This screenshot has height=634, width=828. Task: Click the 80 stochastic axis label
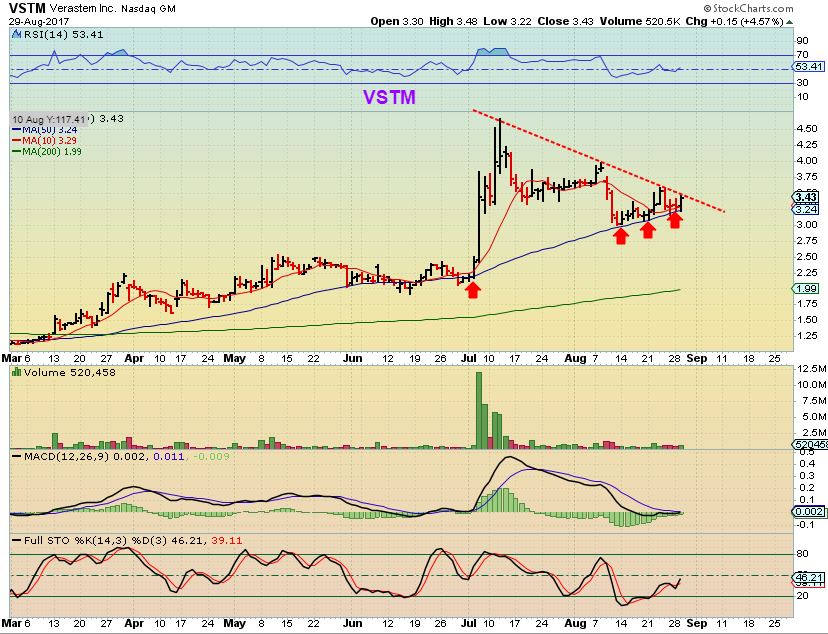[803, 554]
